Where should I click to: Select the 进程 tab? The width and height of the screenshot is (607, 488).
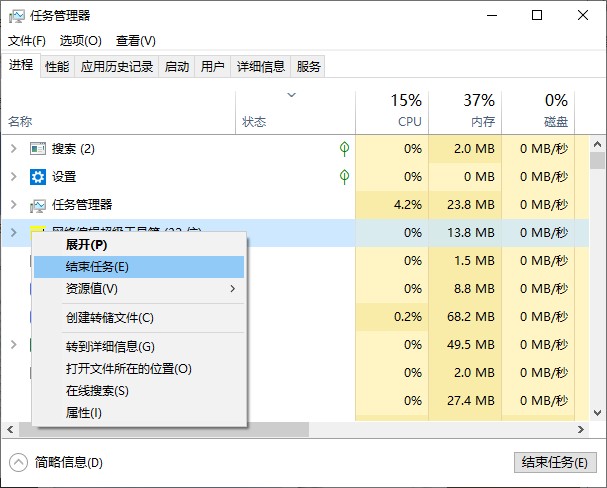point(21,65)
